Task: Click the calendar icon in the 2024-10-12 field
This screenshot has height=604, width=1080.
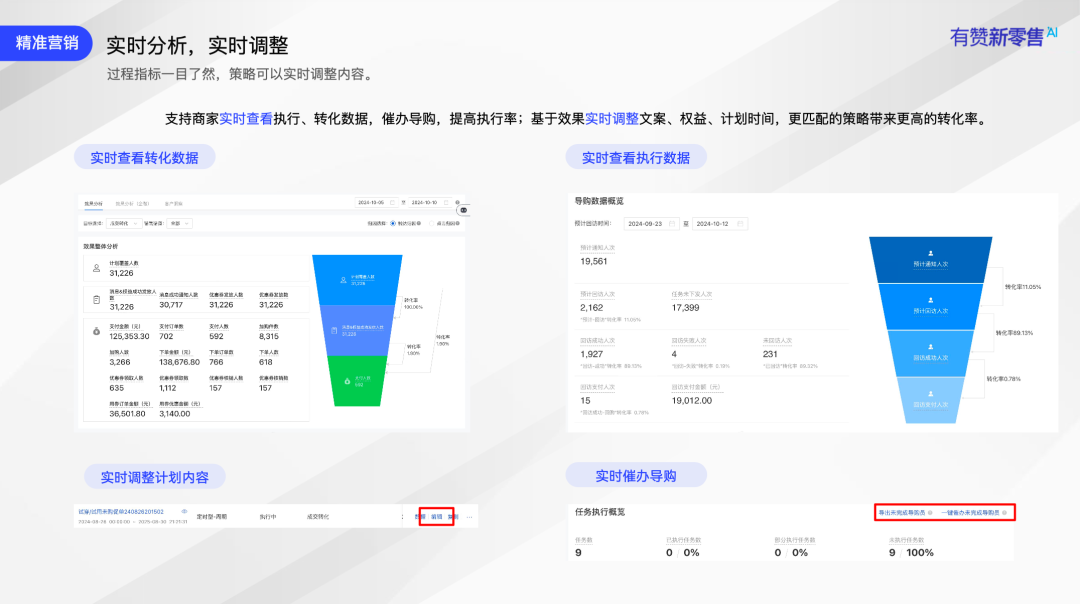Action: coord(740,224)
